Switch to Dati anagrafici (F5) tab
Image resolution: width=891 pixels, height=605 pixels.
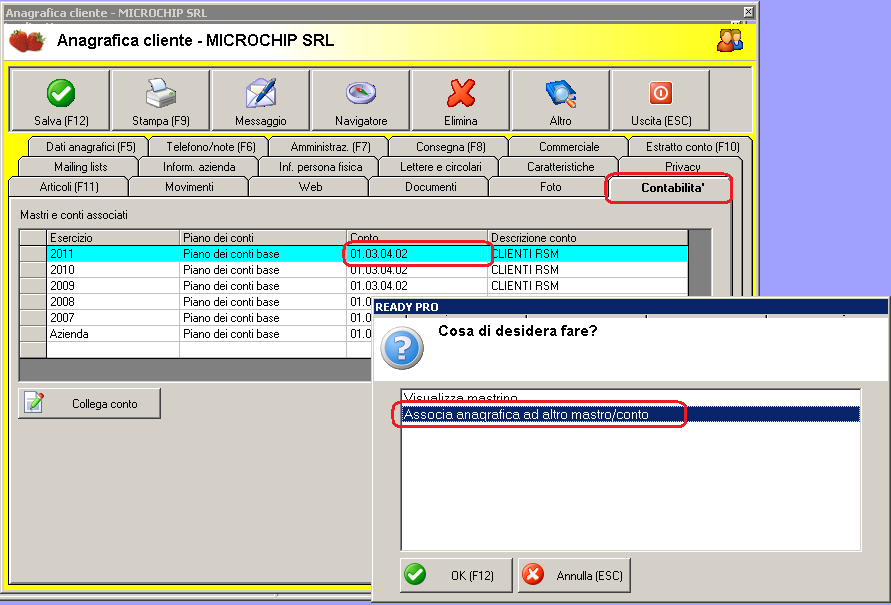tap(91, 147)
